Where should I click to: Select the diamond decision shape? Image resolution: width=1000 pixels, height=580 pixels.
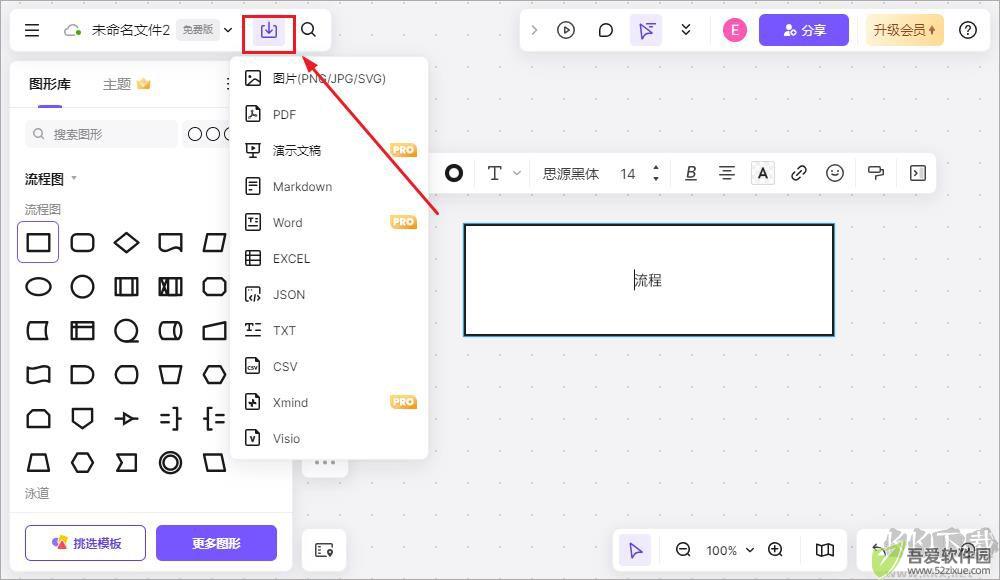pos(126,242)
